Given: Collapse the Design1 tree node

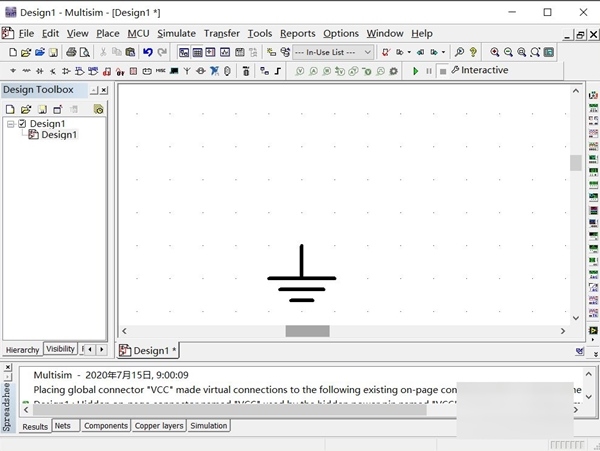Looking at the screenshot, I should (x=11, y=124).
